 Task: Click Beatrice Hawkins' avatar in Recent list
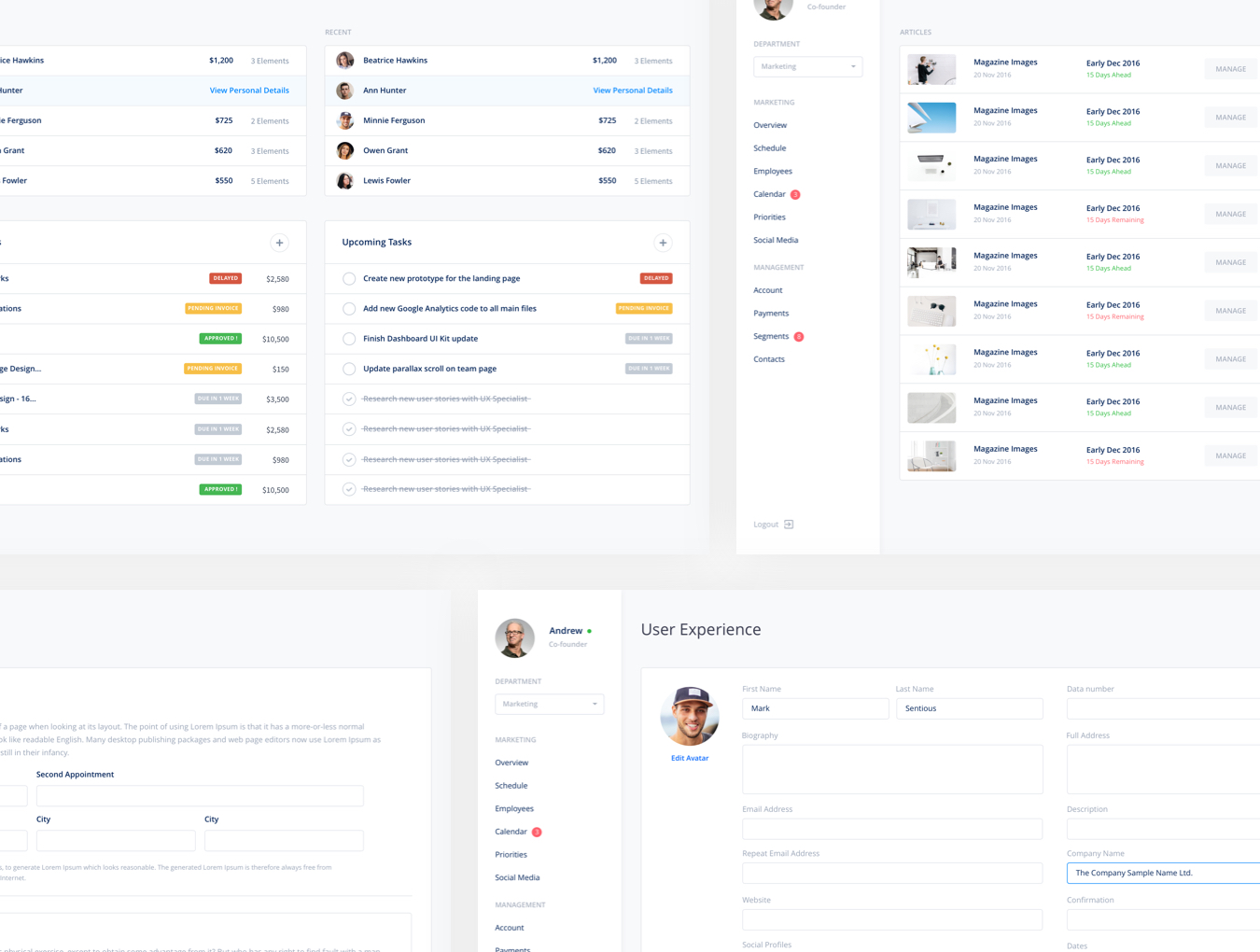click(345, 61)
